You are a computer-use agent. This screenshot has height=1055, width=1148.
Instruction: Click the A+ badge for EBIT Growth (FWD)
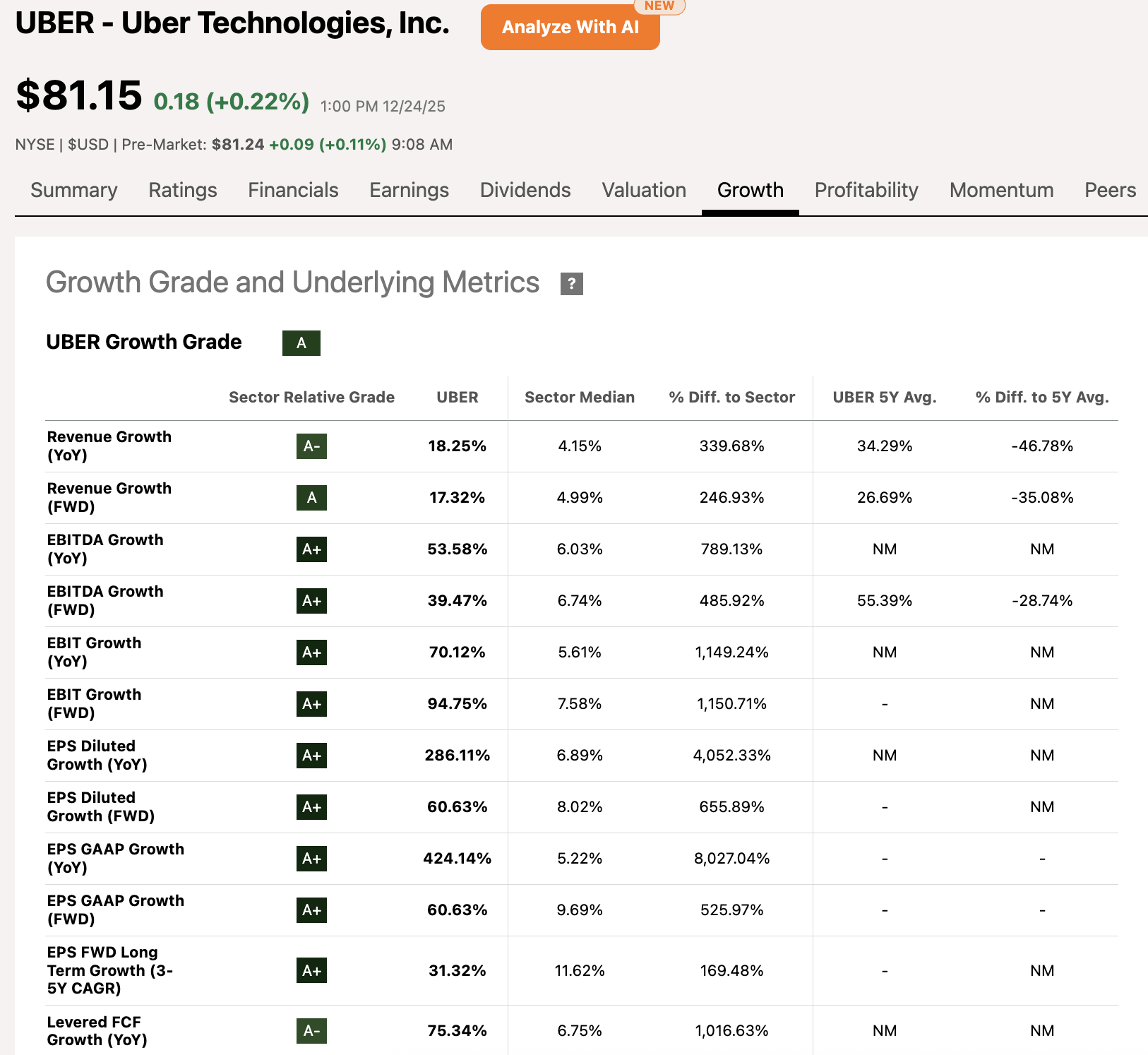tap(311, 704)
